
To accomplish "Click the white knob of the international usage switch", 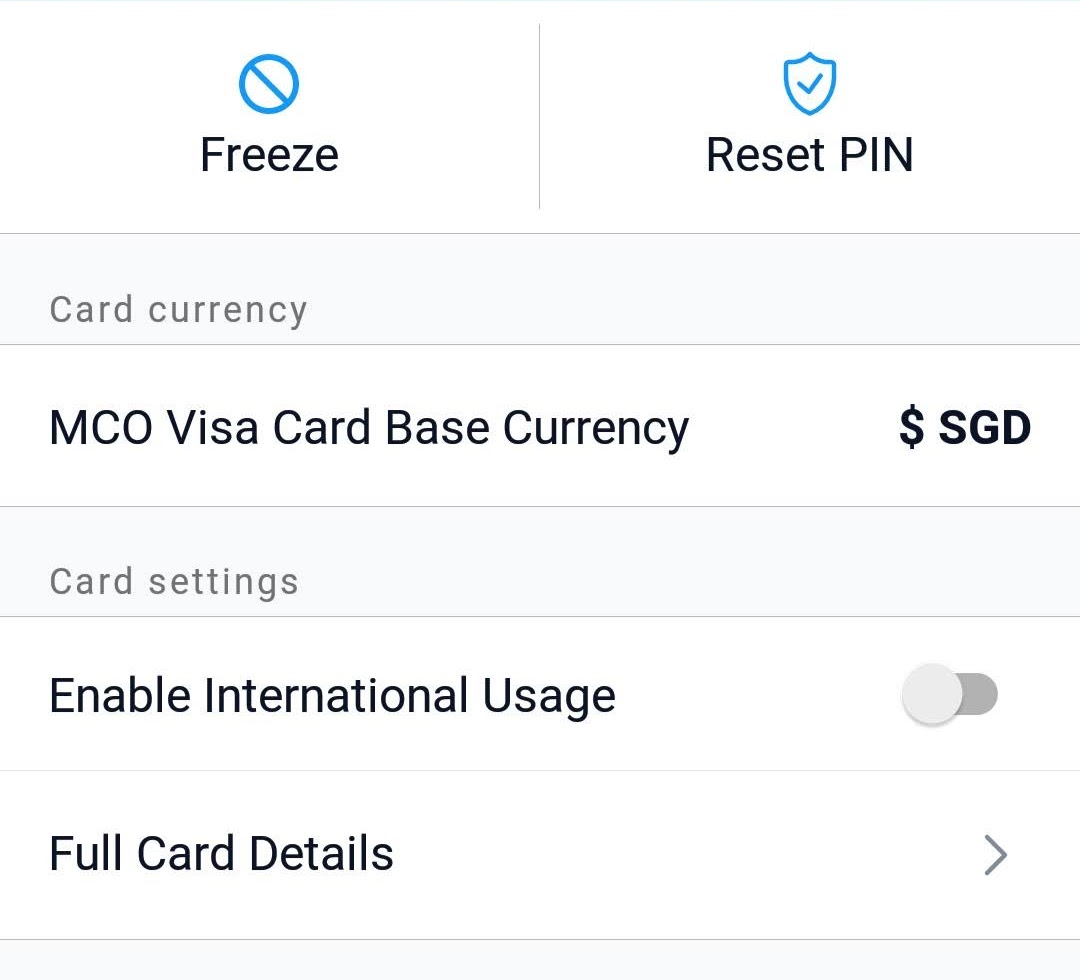I will pos(931,694).
